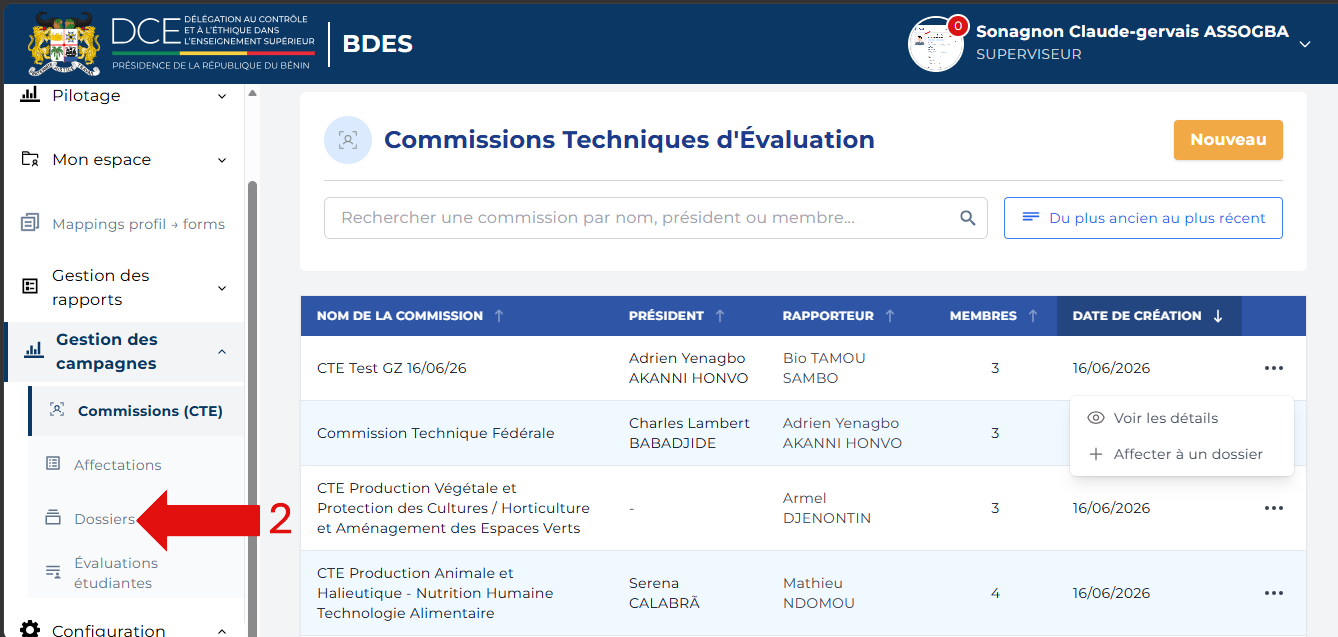The image size is (1338, 637).
Task: Sort by Nom de la commission header
Action: click(400, 316)
